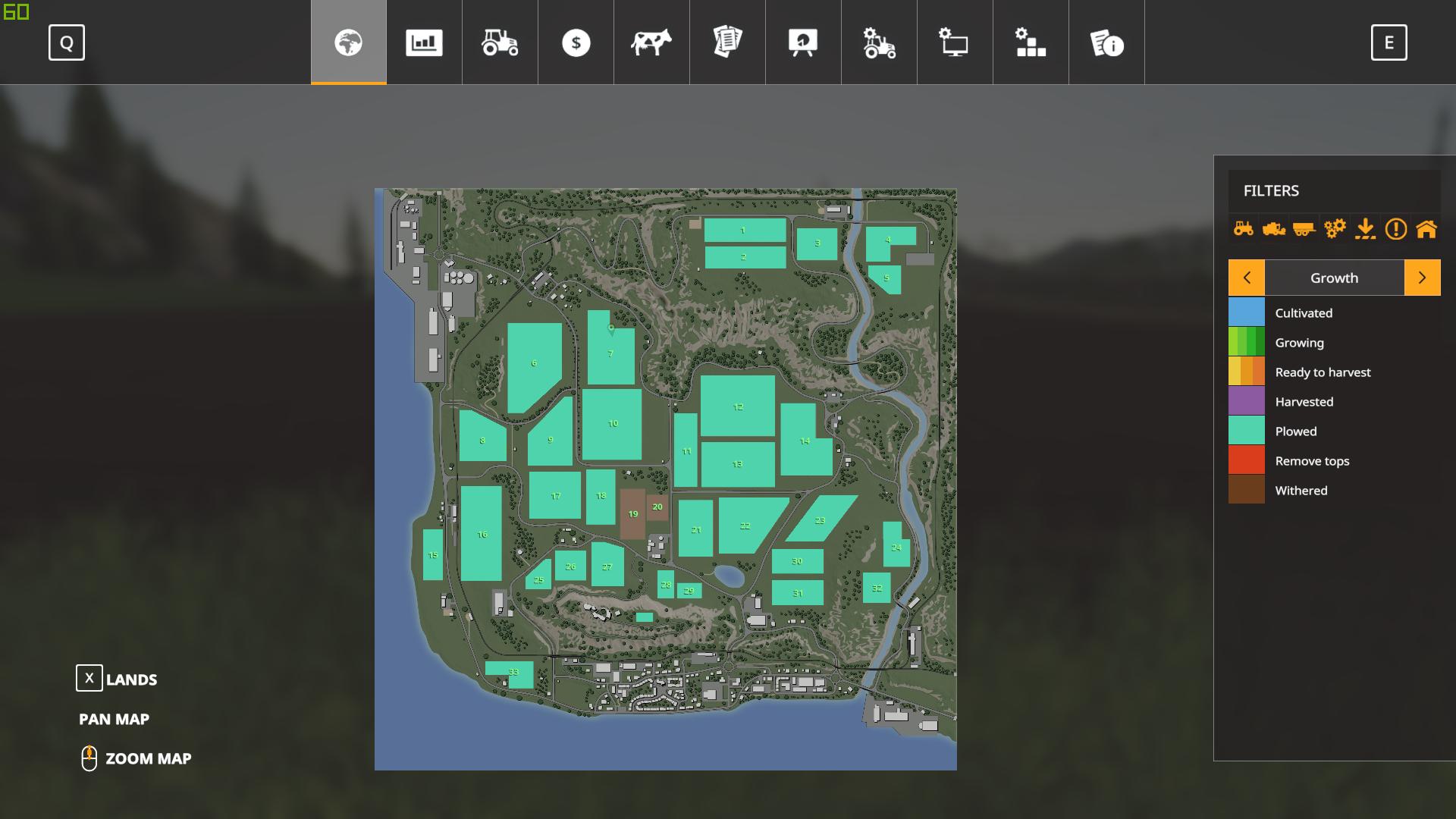Switch to previous filter with left arrow
1456x819 pixels.
click(x=1247, y=278)
